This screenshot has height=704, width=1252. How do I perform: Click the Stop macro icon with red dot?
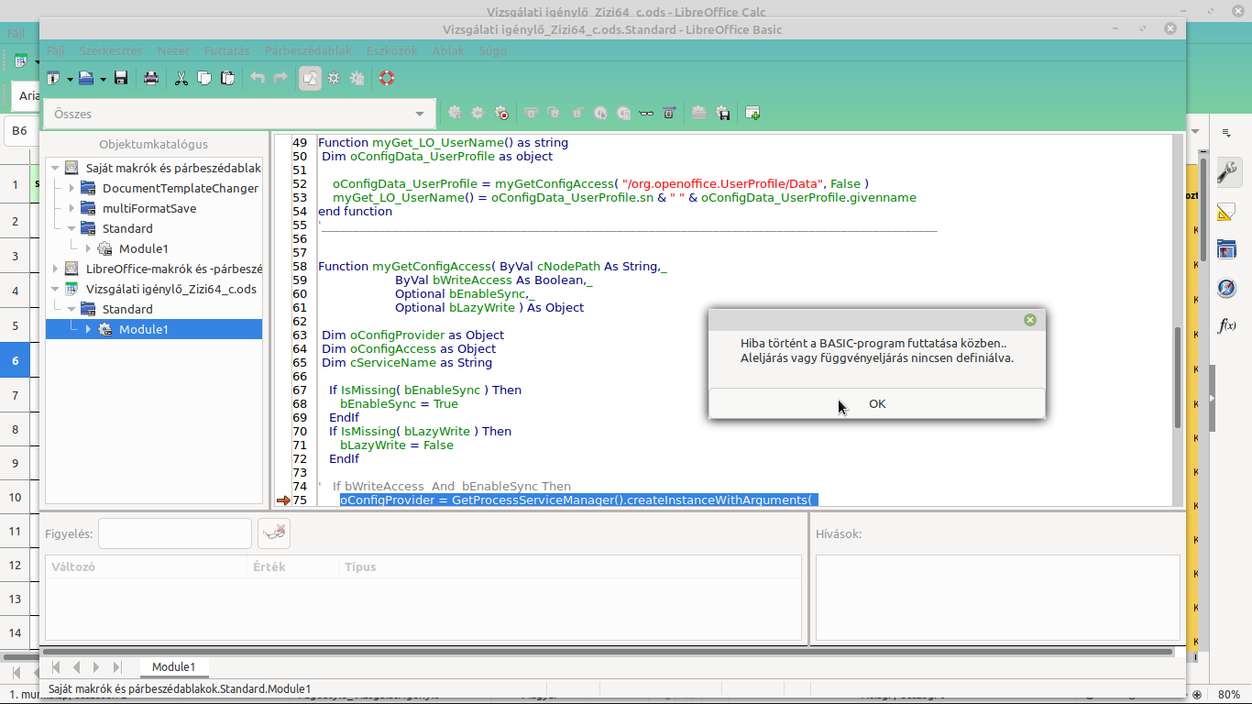(x=501, y=114)
